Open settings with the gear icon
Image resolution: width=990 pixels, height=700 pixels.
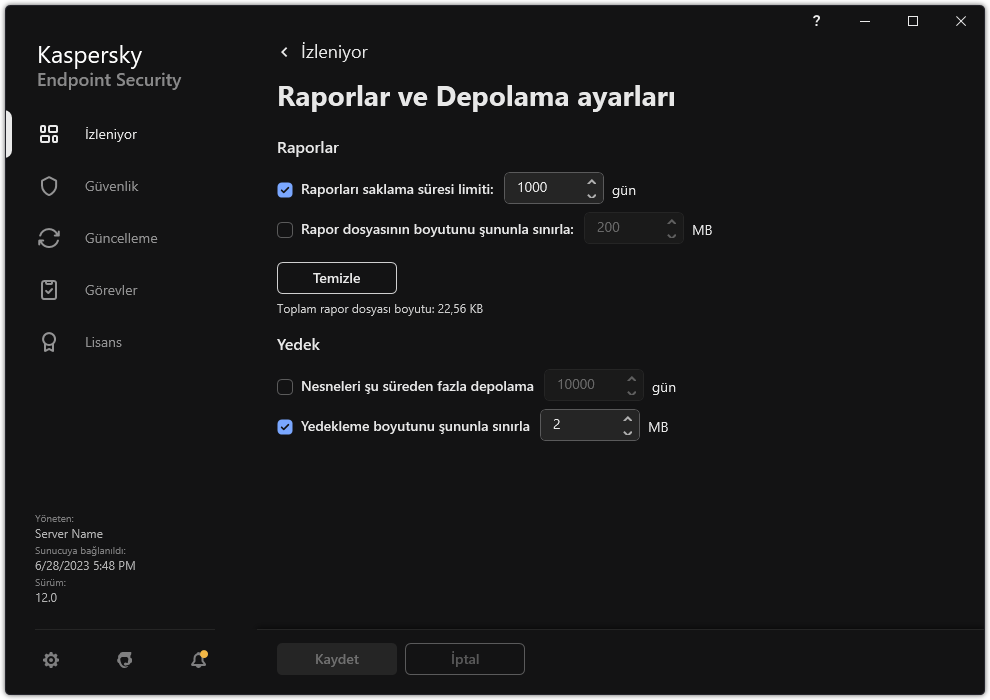coord(51,660)
